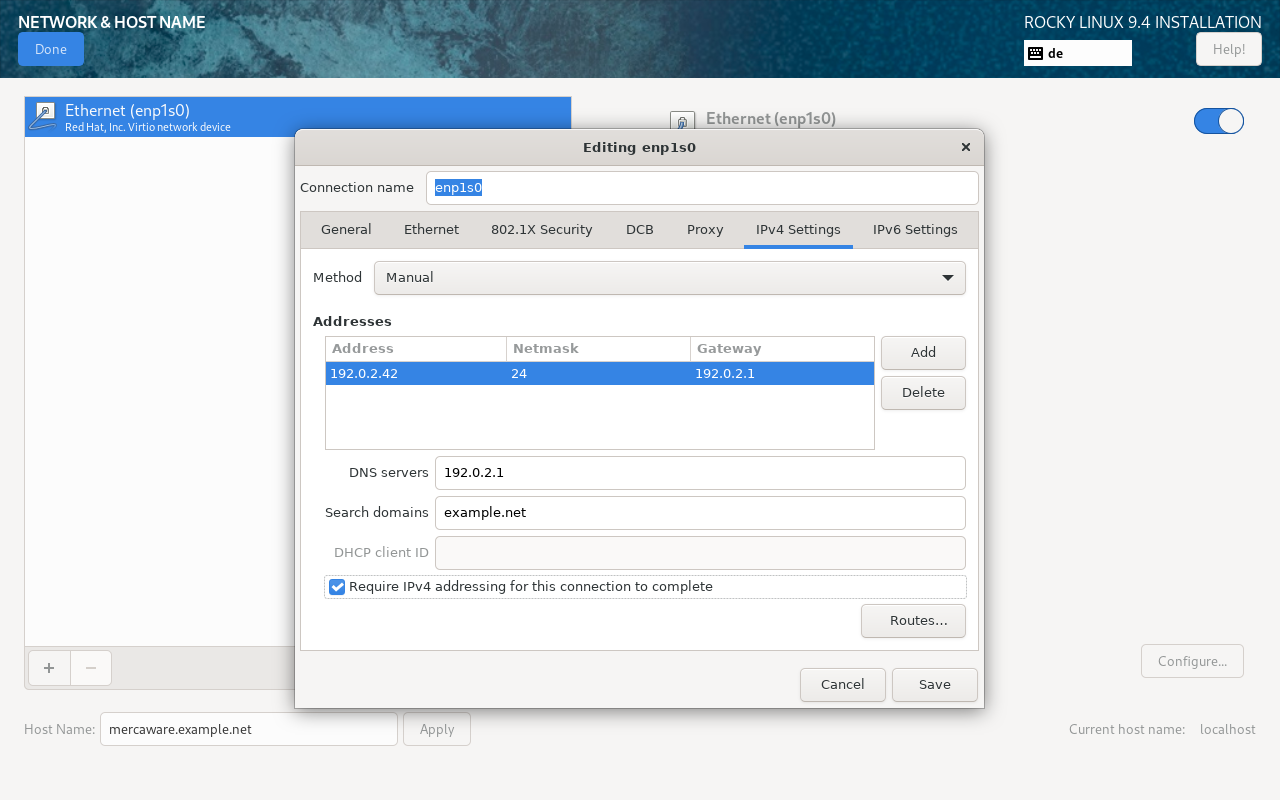Click the Done button
Screen dimensions: 1280x800
point(51,49)
